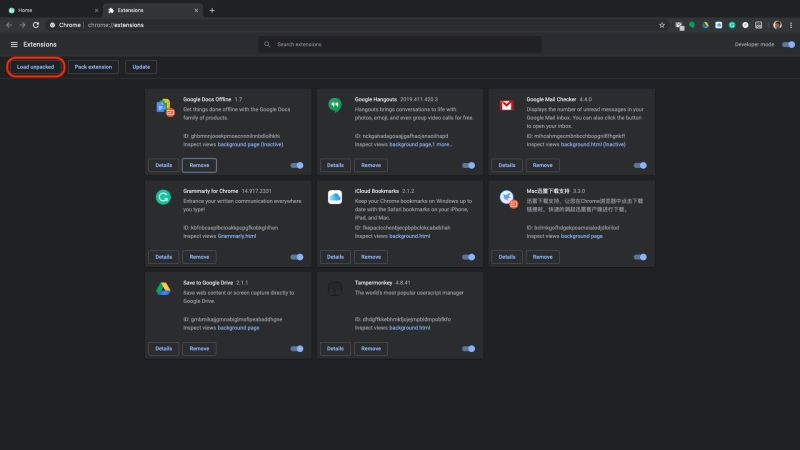Remove the iCloud Bookmarks extension
The height and width of the screenshot is (450, 800).
click(x=371, y=257)
